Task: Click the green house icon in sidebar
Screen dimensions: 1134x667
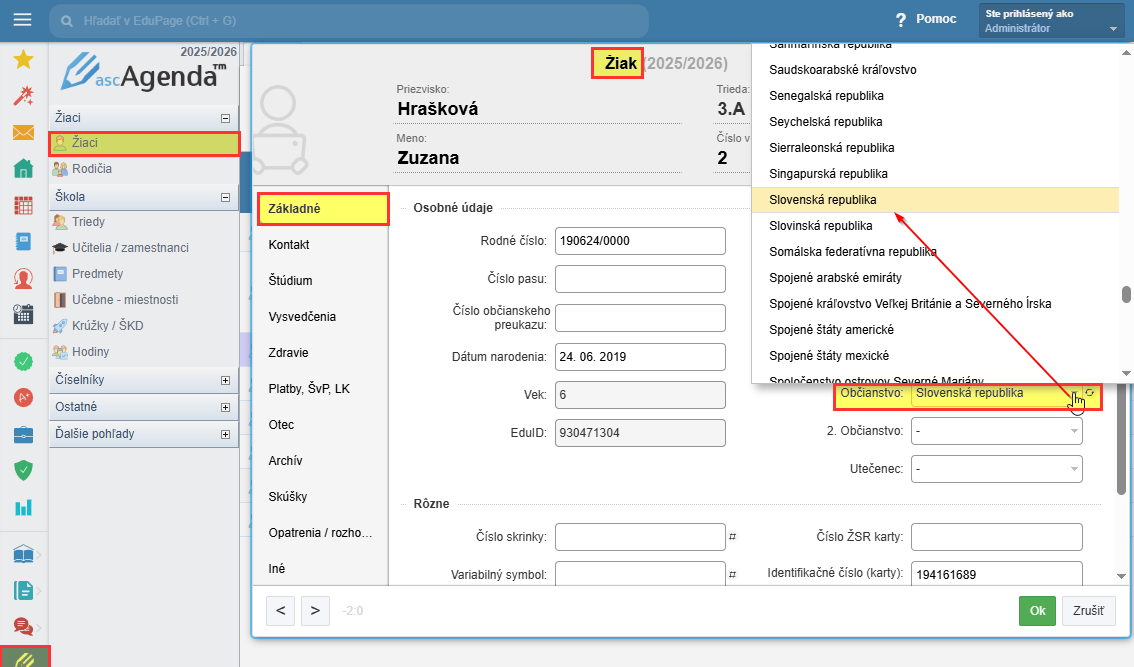Action: click(x=23, y=169)
